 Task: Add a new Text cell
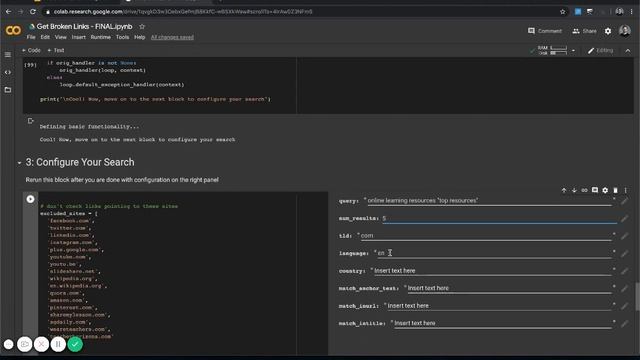tap(56, 50)
